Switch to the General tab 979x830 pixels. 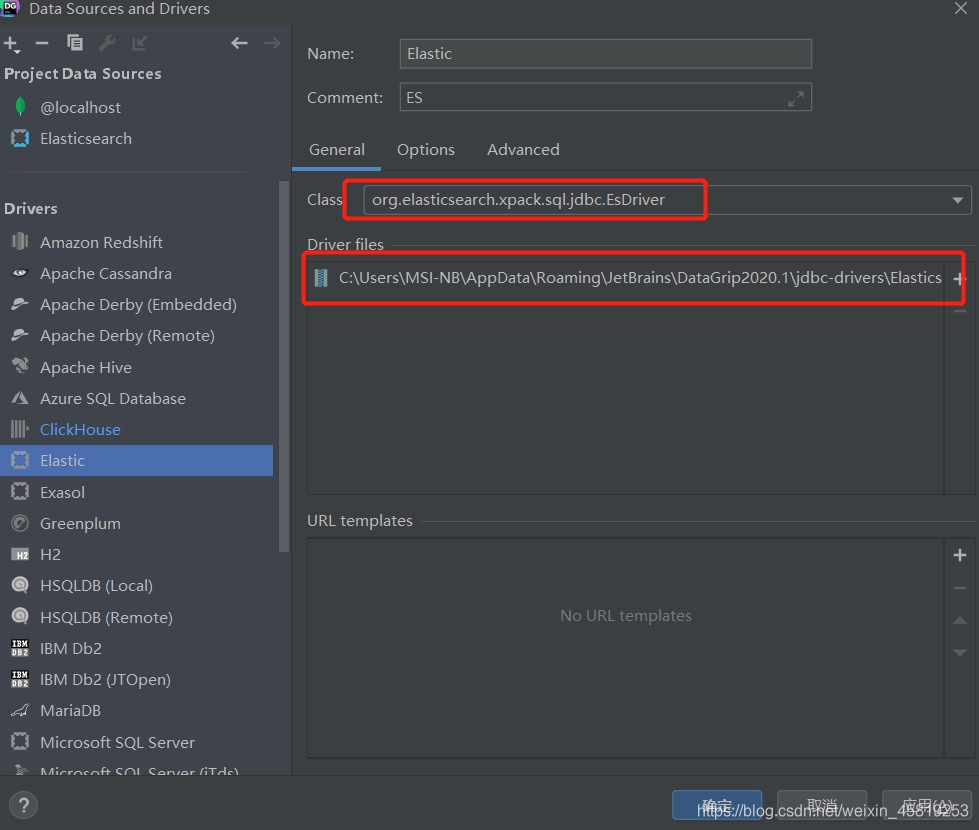coord(337,150)
